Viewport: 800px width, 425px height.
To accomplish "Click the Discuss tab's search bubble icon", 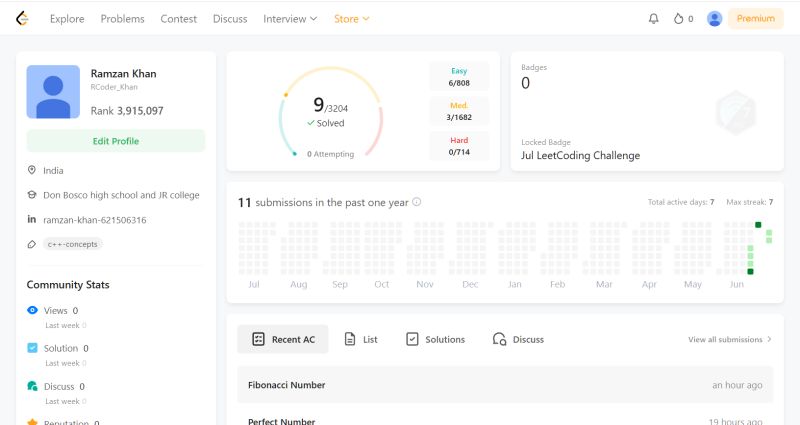I will coord(499,339).
